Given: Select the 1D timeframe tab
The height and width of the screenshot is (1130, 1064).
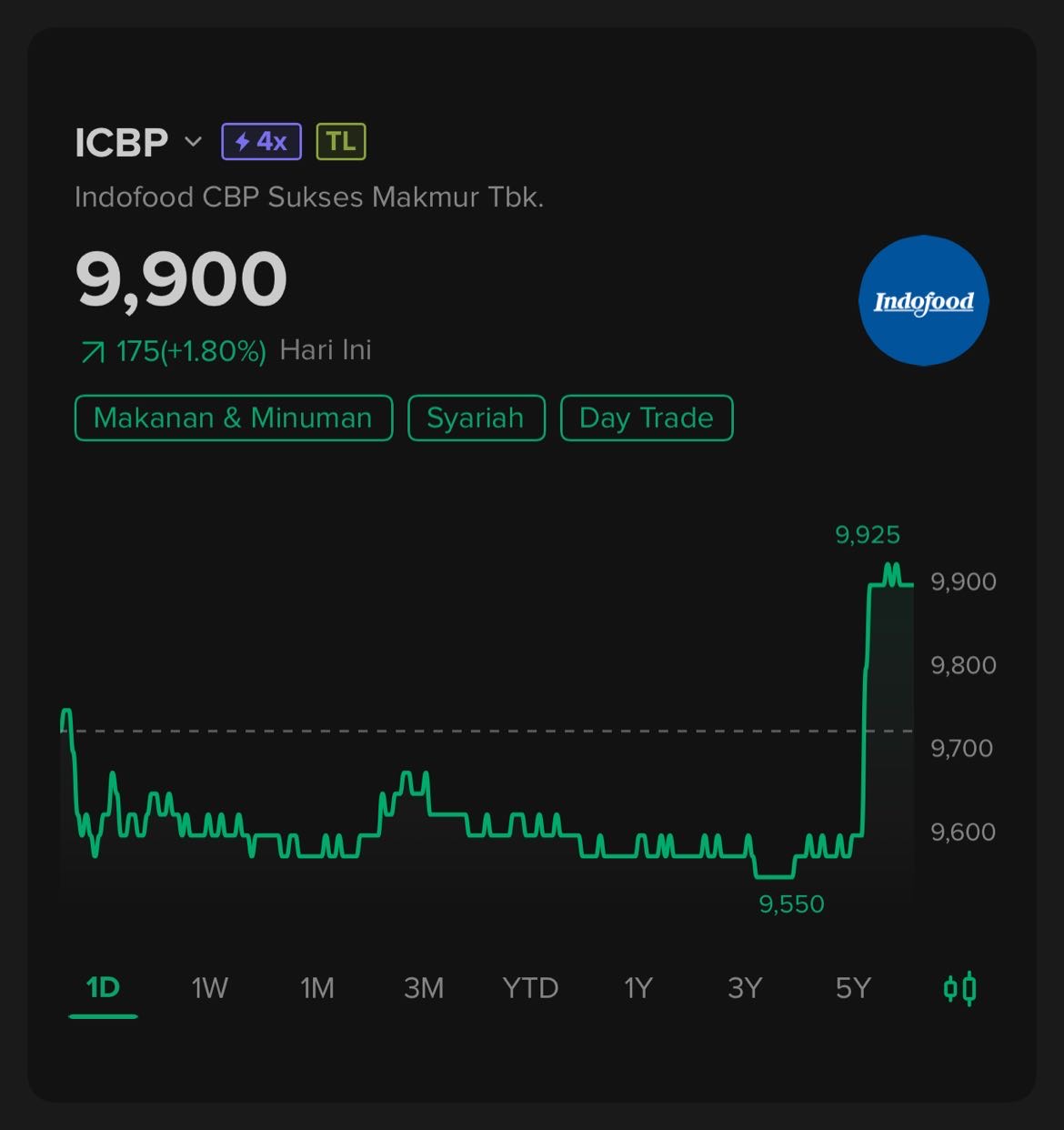Looking at the screenshot, I should (103, 988).
